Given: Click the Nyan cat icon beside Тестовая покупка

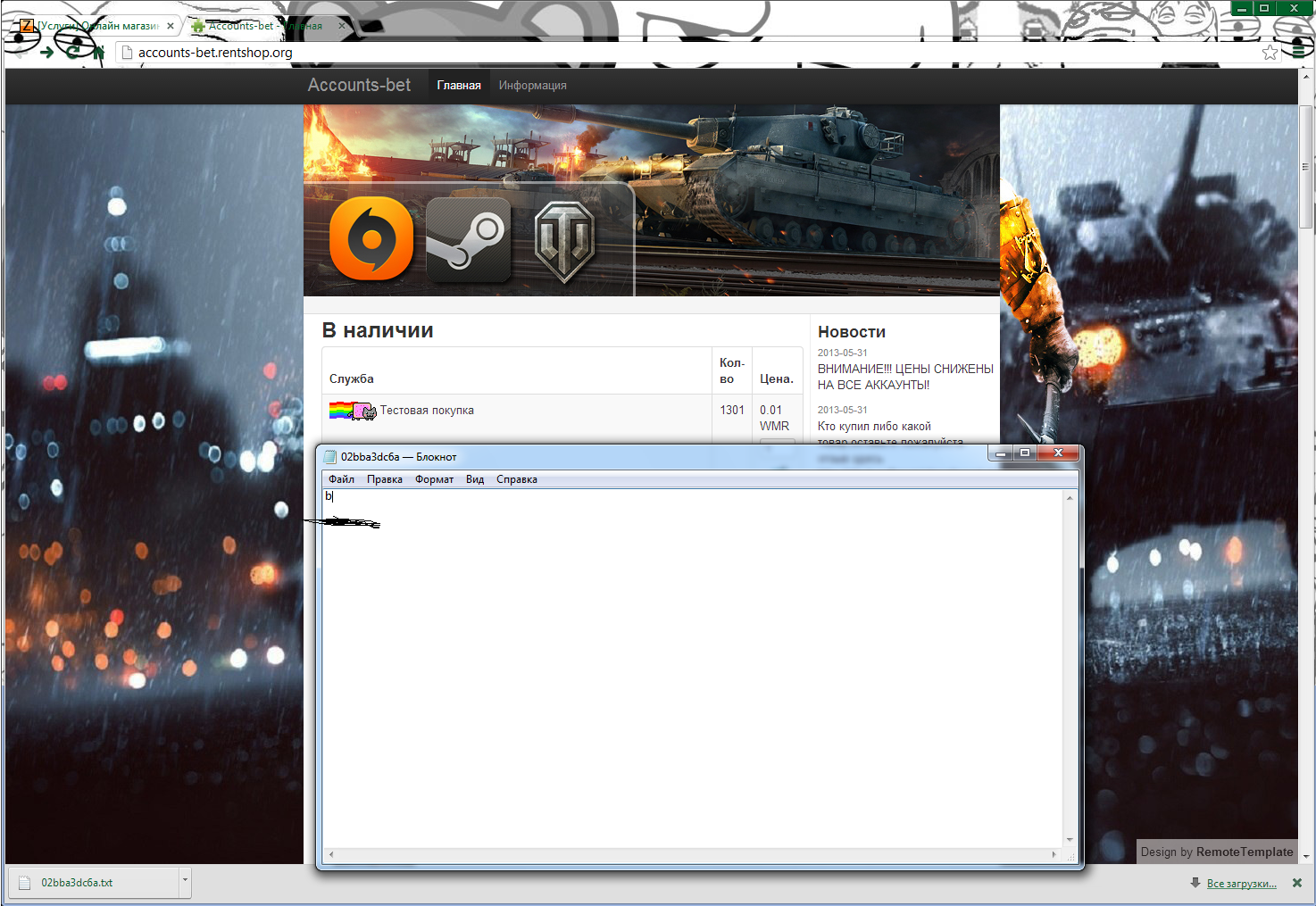Looking at the screenshot, I should [353, 411].
